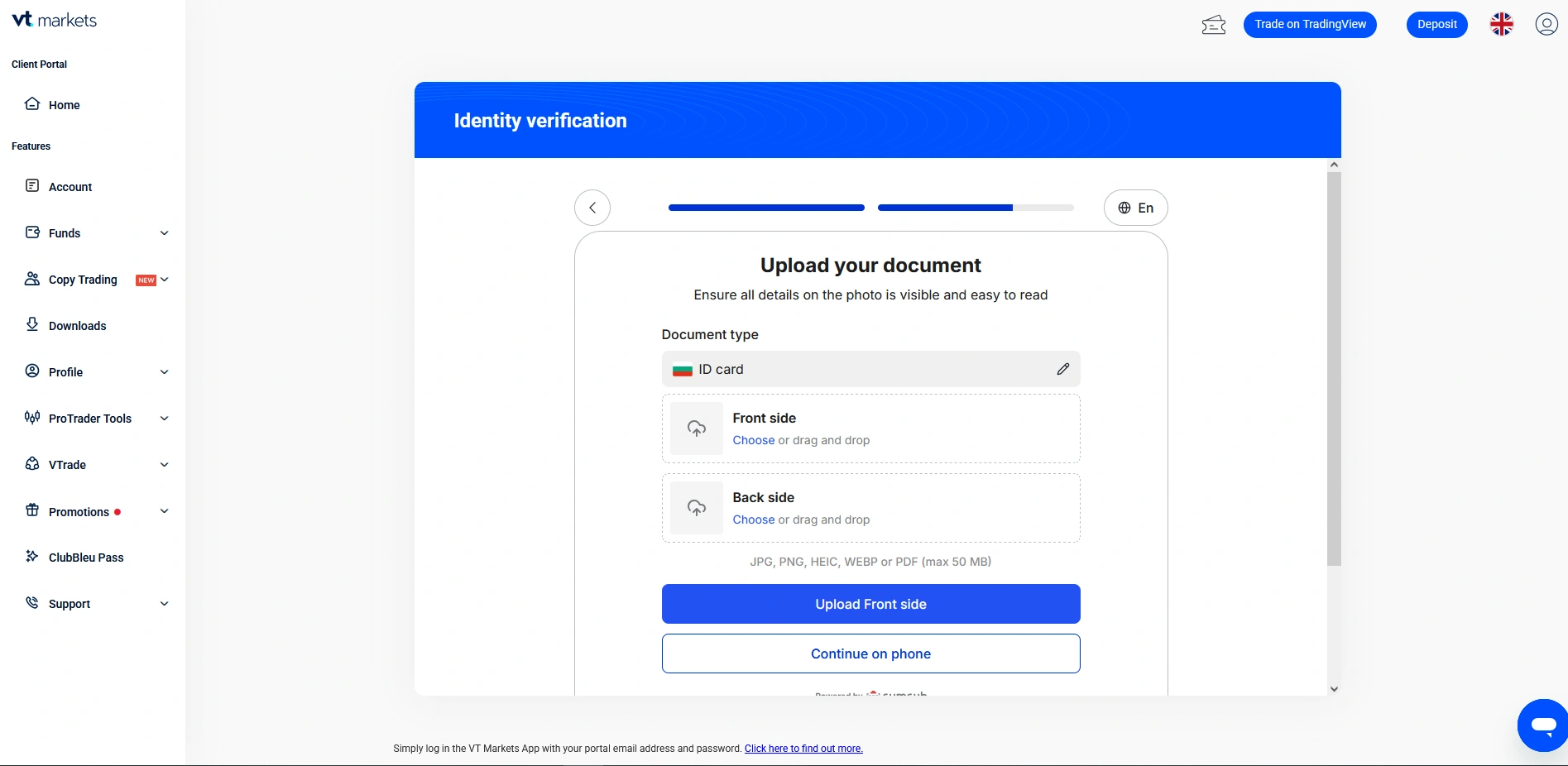Click the Back side upload cloud icon
1568x766 pixels.
(697, 508)
